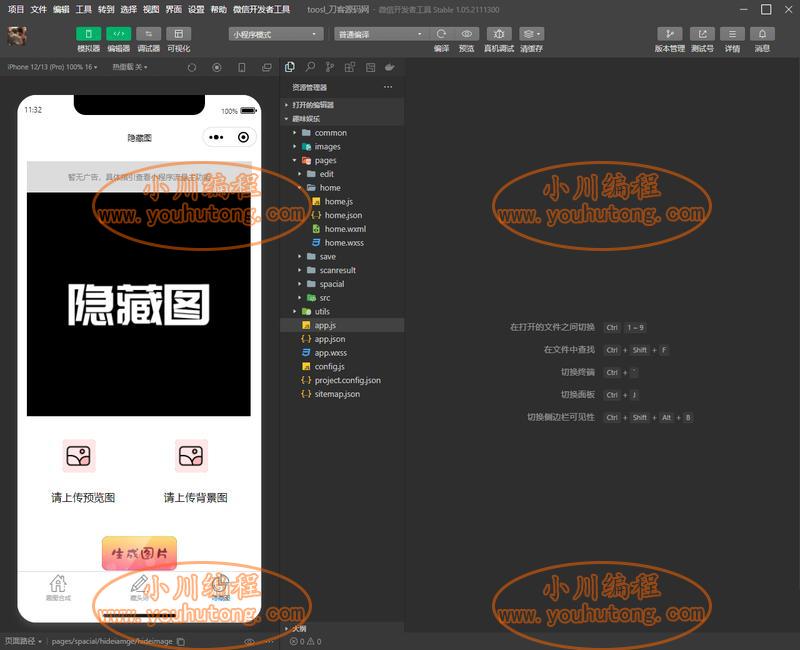The width and height of the screenshot is (800, 650).
Task: Expand the Open Editors section
Action: pos(343,105)
